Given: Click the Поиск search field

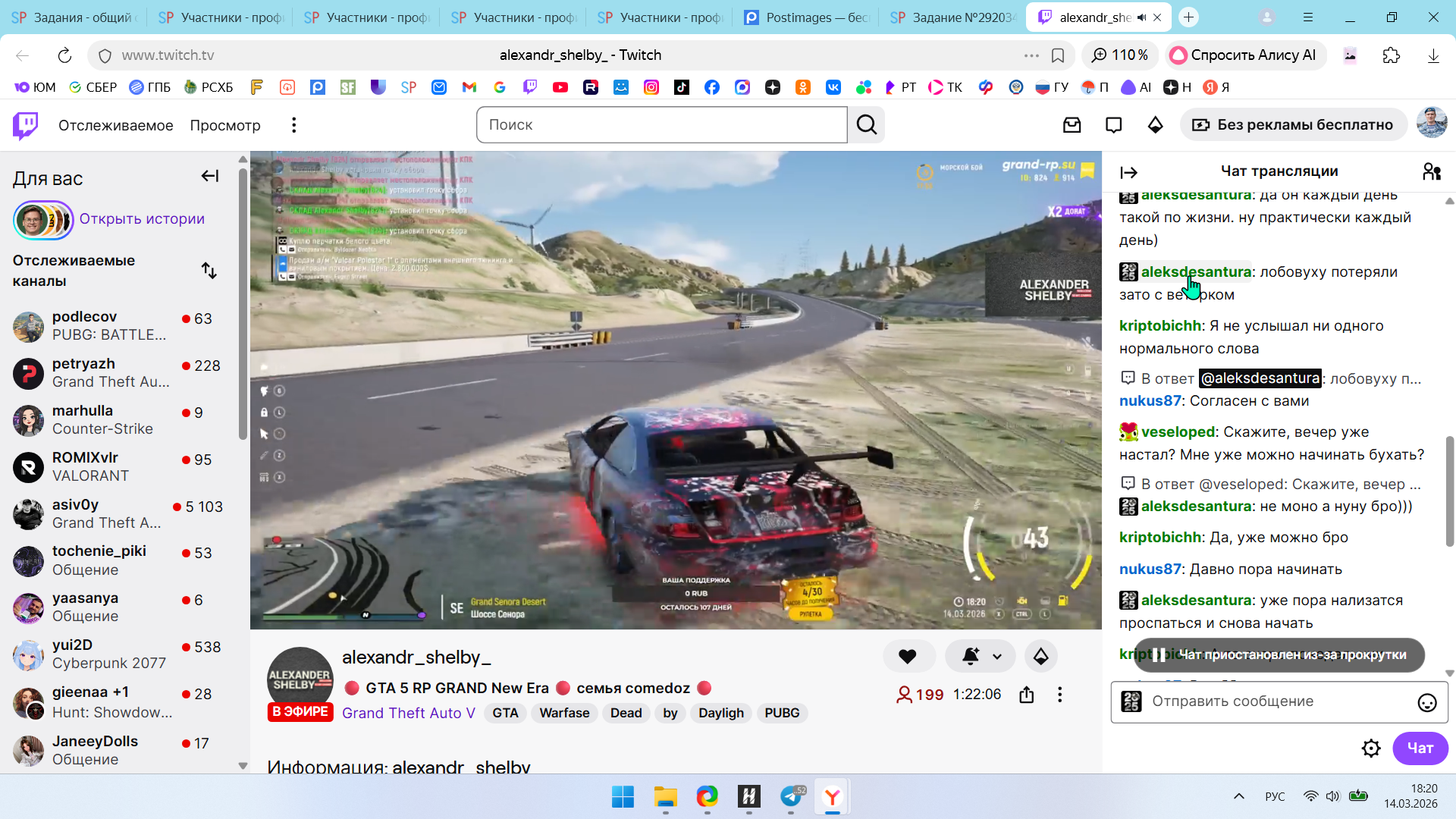Looking at the screenshot, I should coord(661,125).
